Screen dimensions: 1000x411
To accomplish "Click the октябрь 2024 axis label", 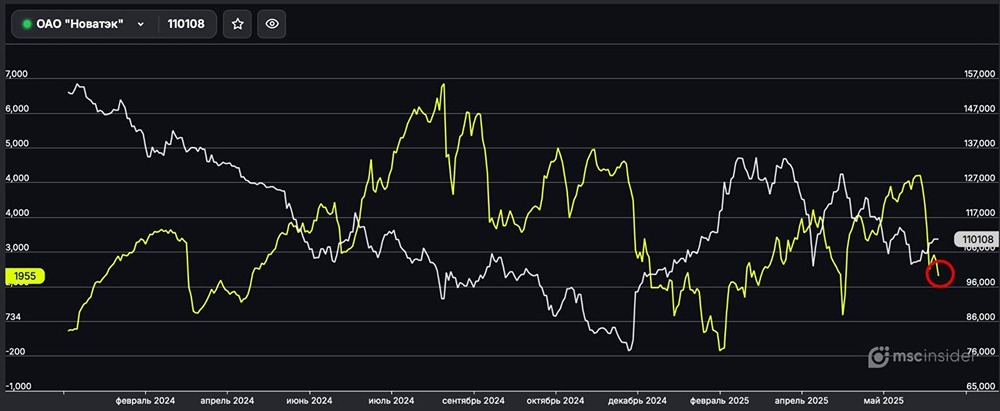I will (555, 401).
